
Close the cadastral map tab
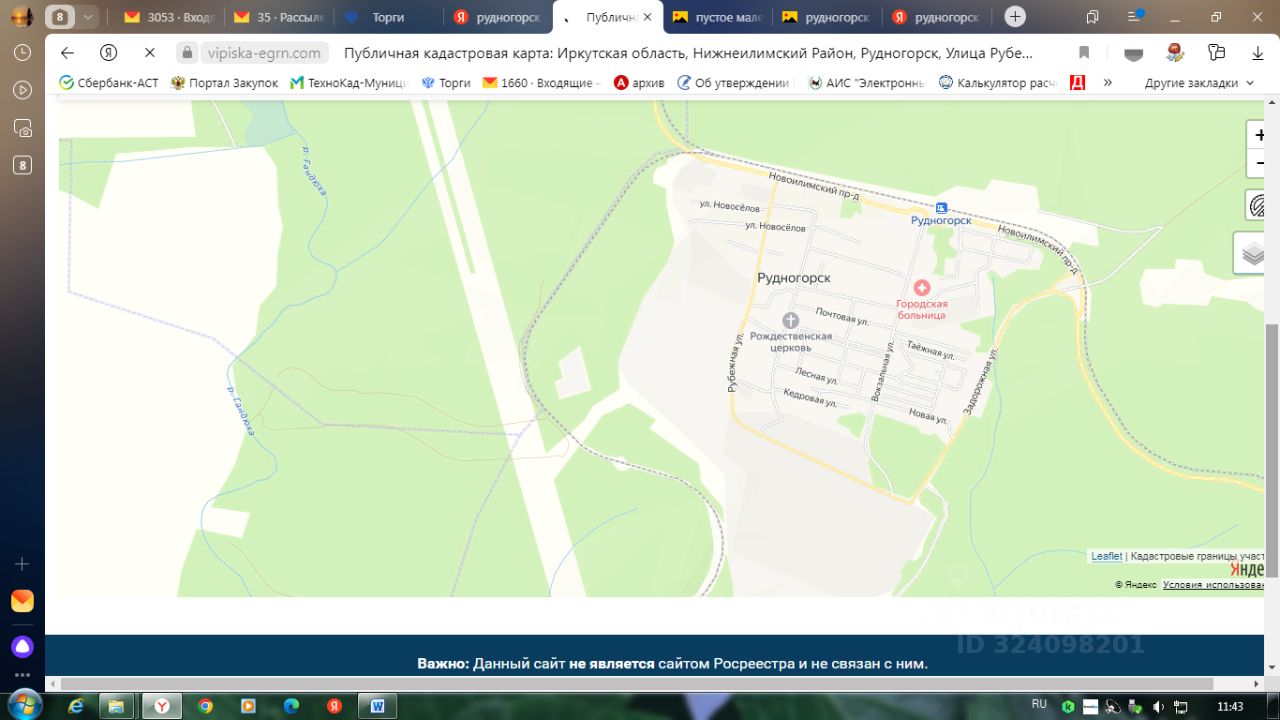pos(647,18)
